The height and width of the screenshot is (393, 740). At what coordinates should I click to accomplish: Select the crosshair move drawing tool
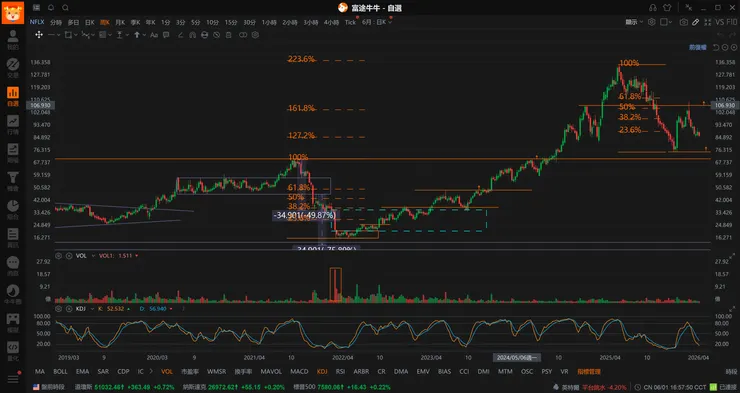(39, 34)
